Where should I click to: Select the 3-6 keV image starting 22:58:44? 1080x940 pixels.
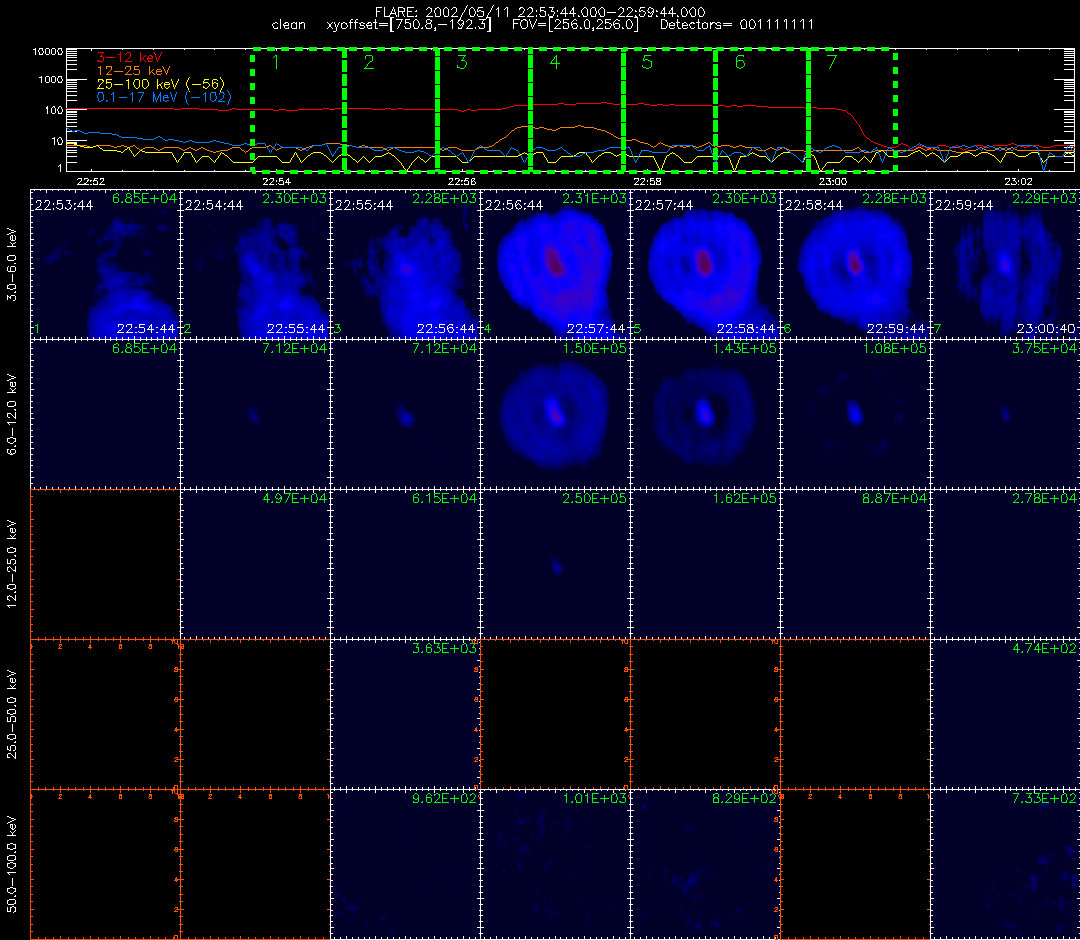pos(855,264)
